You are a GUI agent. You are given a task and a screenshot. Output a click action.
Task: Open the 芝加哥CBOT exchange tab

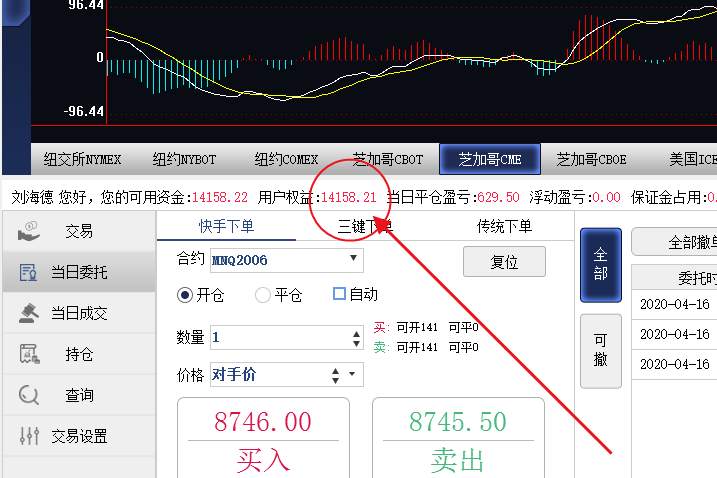[388, 159]
